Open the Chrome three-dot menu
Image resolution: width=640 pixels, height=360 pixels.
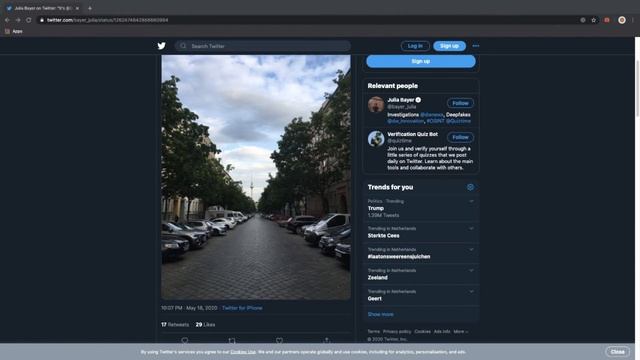coord(633,20)
